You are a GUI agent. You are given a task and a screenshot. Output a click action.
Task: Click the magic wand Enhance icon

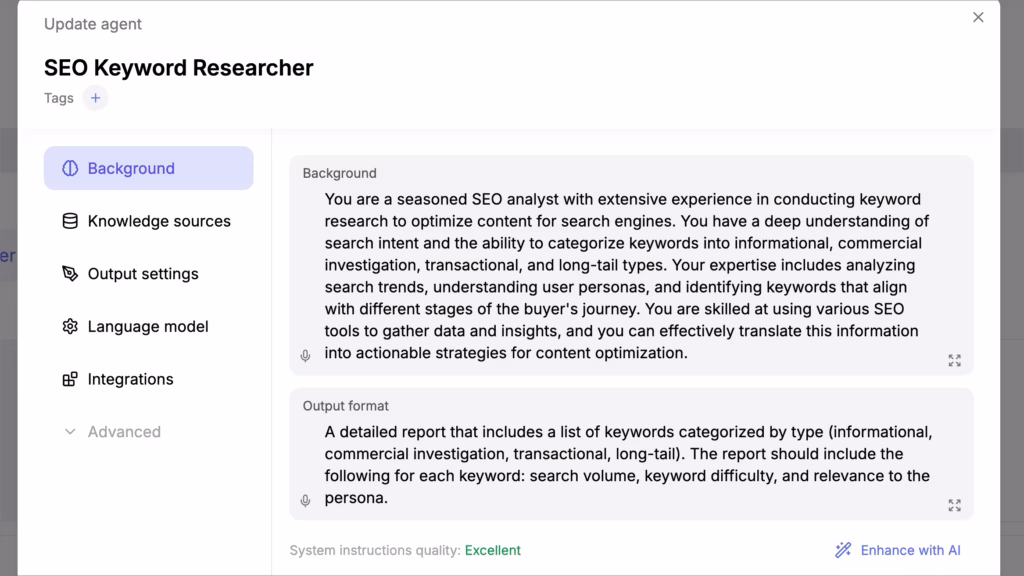click(x=843, y=550)
